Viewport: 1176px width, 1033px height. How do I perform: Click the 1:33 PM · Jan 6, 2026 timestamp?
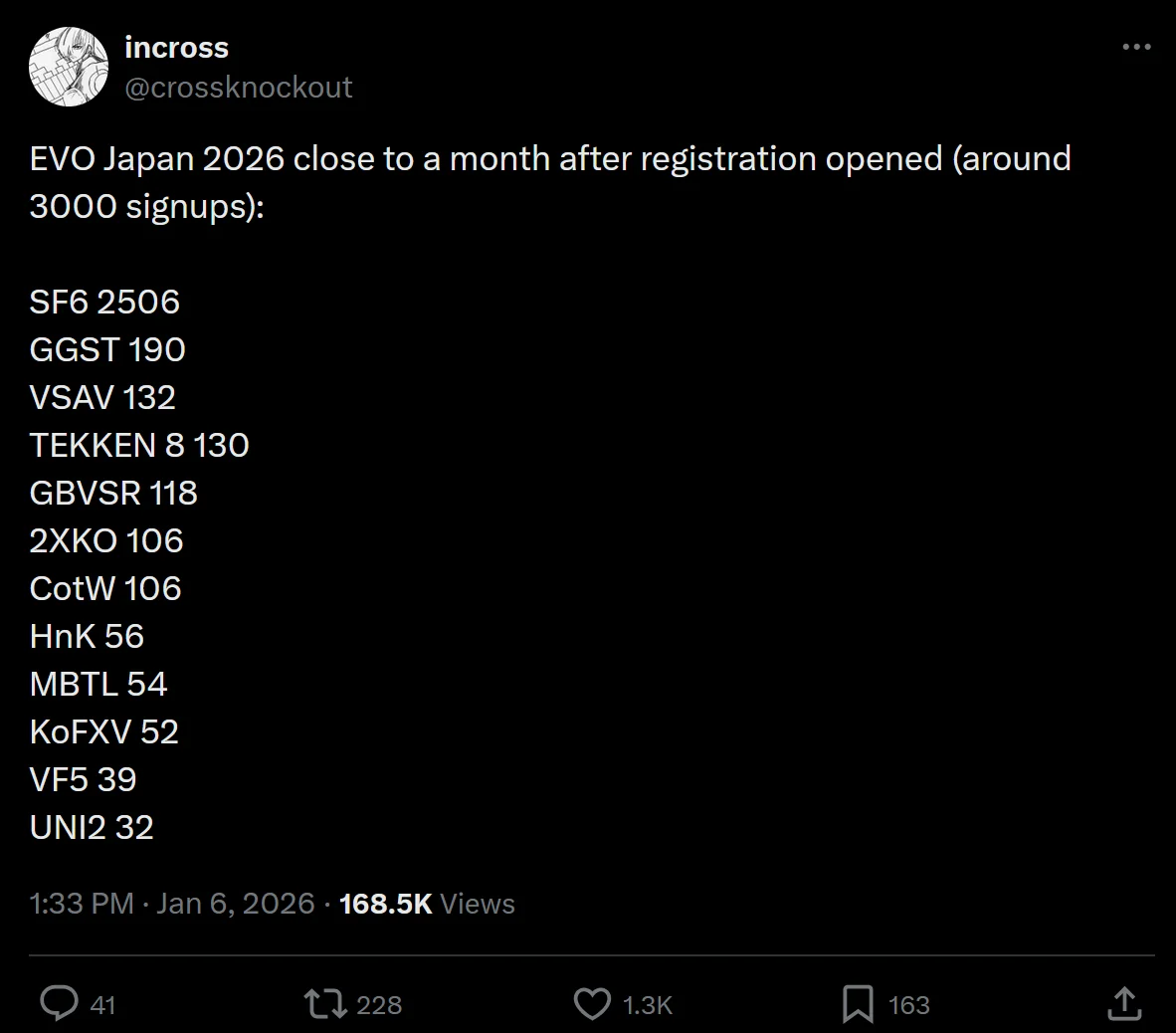point(172,904)
